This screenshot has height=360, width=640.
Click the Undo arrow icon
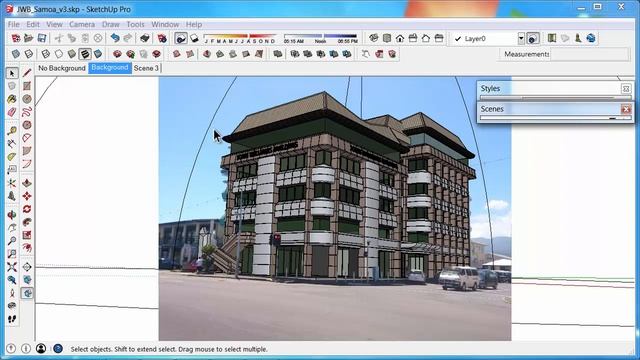tap(115, 38)
